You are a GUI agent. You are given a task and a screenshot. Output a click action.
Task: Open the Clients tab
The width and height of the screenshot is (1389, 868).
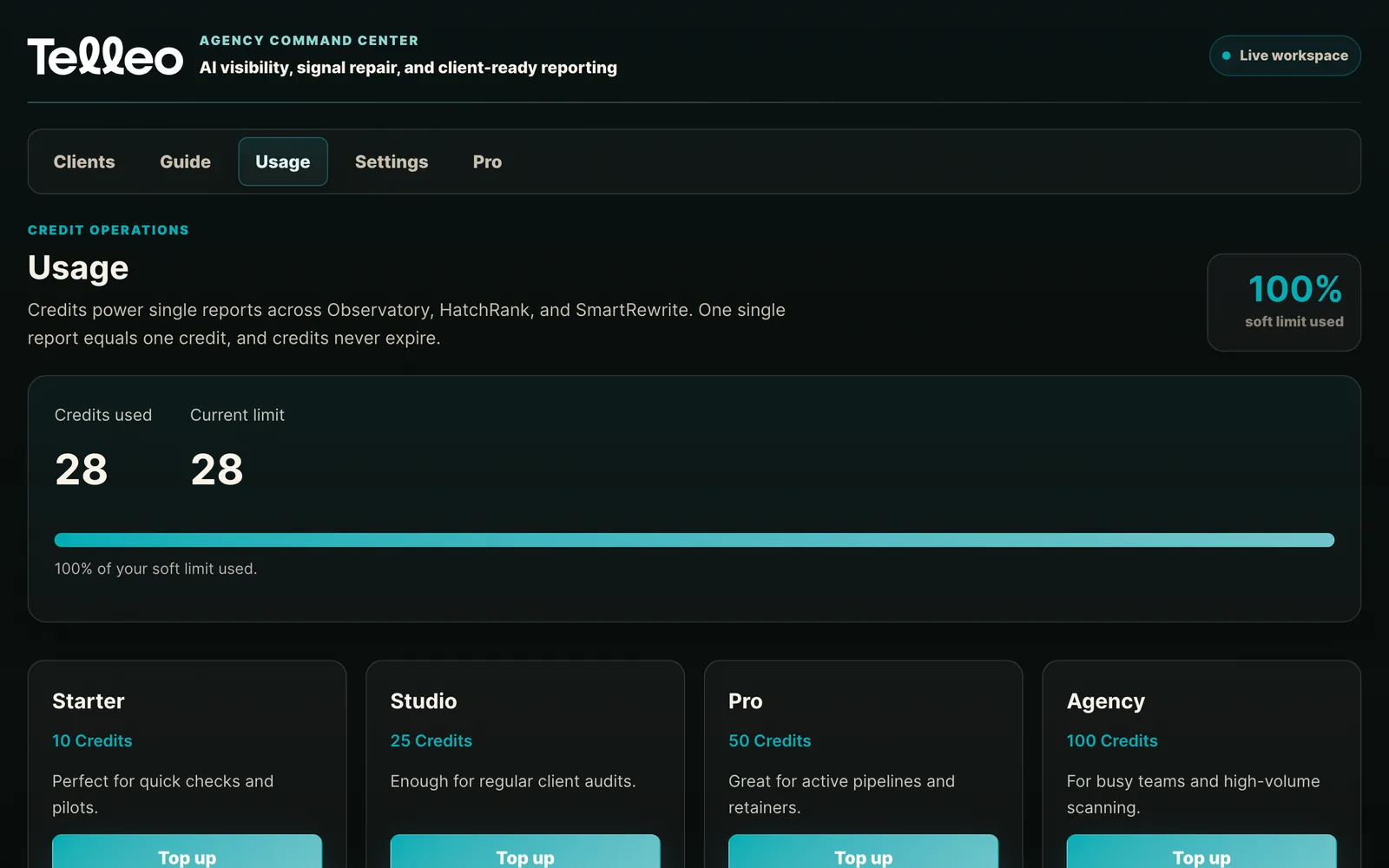[84, 161]
